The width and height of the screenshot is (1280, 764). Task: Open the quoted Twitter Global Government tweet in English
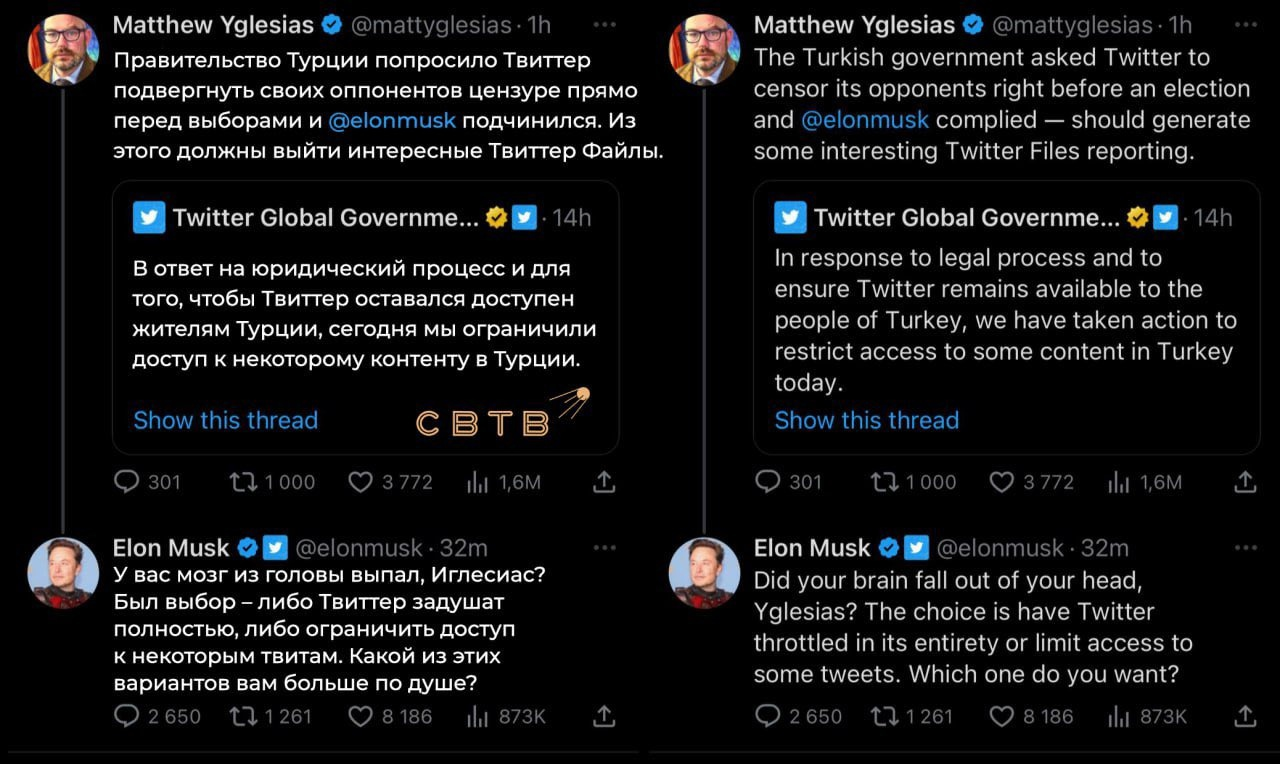coord(1005,320)
